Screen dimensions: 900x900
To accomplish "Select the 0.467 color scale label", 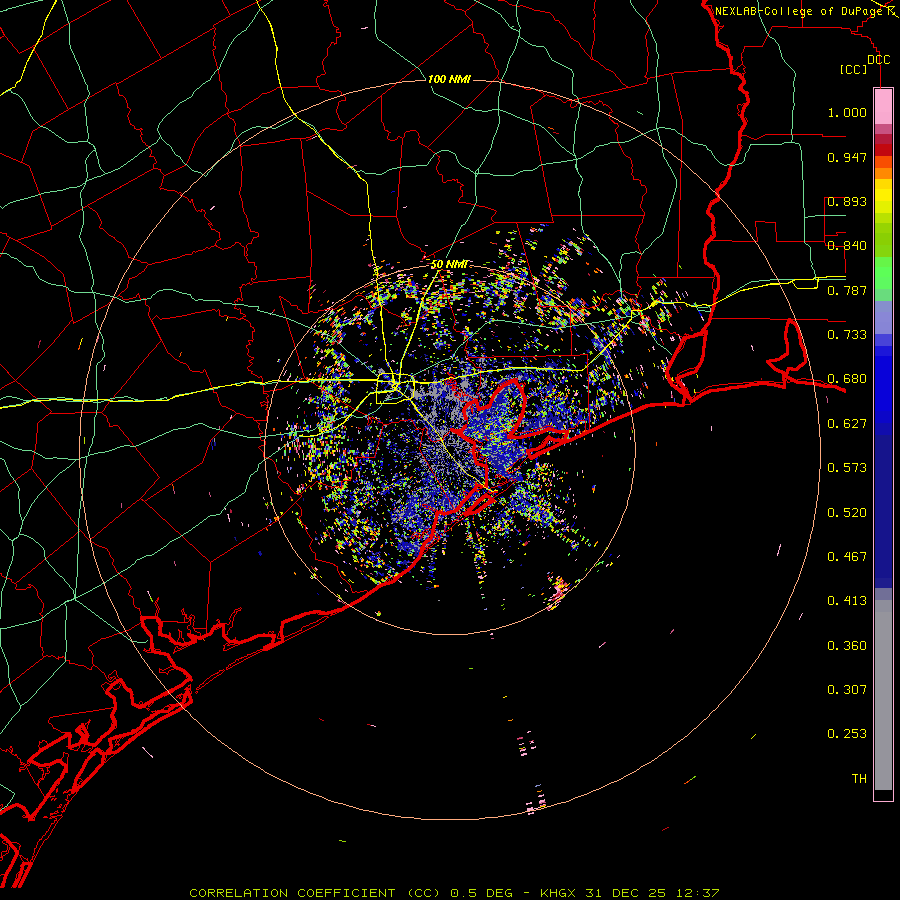I will (x=847, y=557).
